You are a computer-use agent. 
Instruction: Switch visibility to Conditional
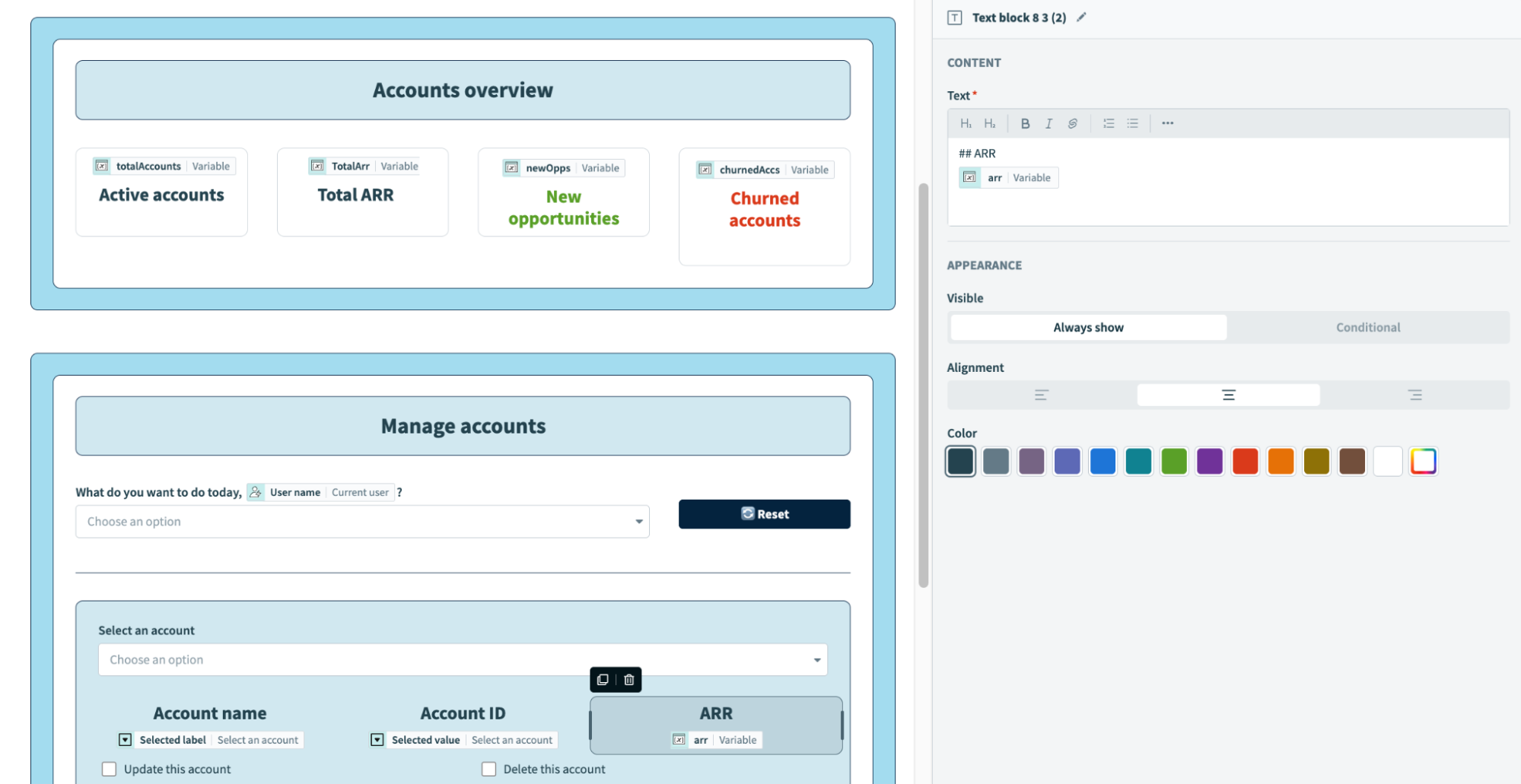pos(1367,327)
